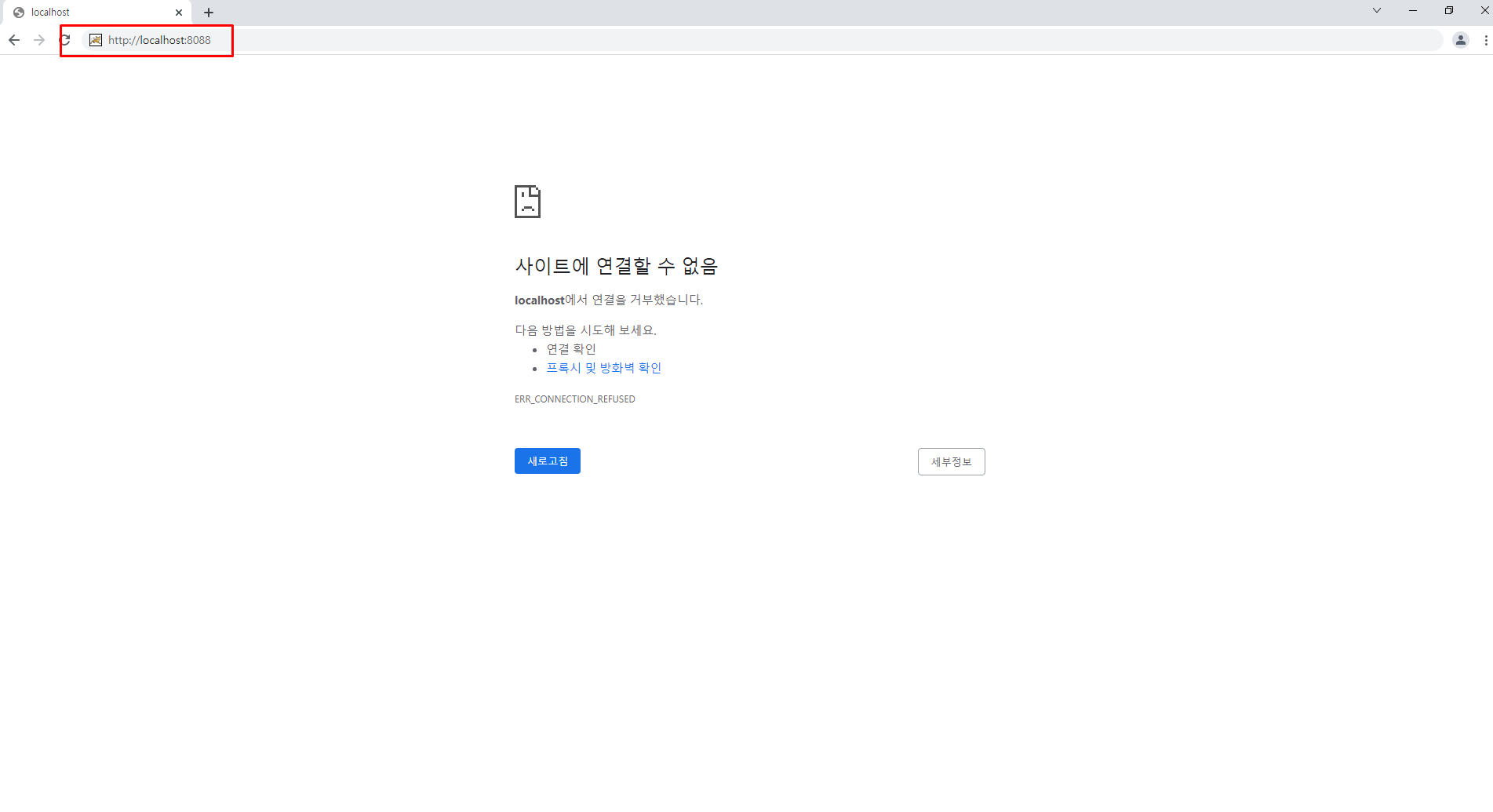1493x812 pixels.
Task: Open the tab search chevron dropdown
Action: pyautogui.click(x=1377, y=10)
